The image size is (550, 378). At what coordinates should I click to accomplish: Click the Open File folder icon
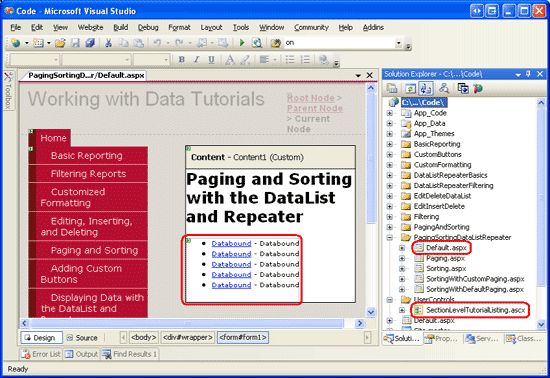pos(60,43)
